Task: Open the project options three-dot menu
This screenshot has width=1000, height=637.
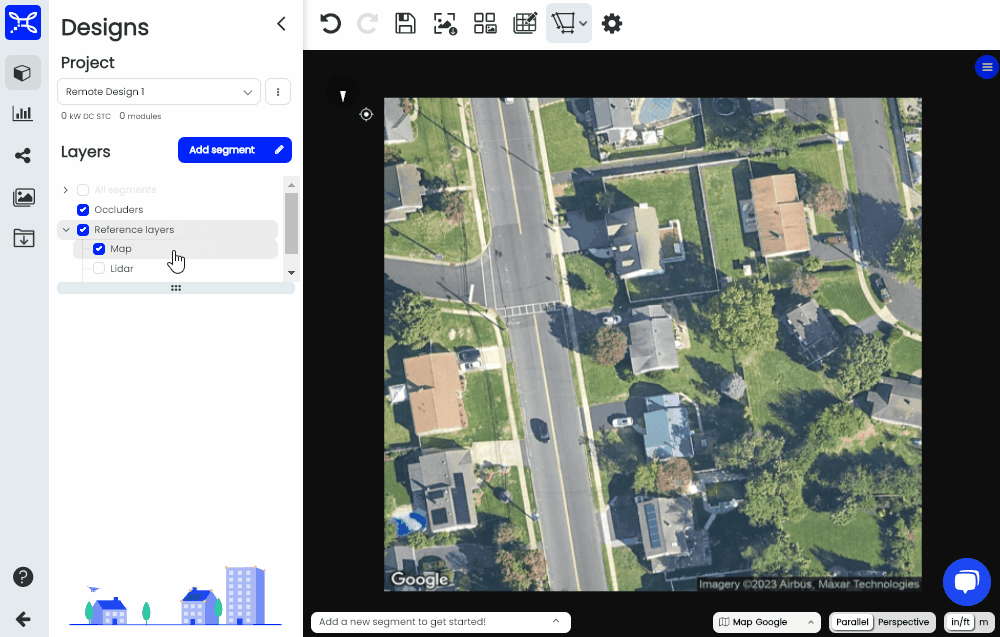Action: [277, 91]
